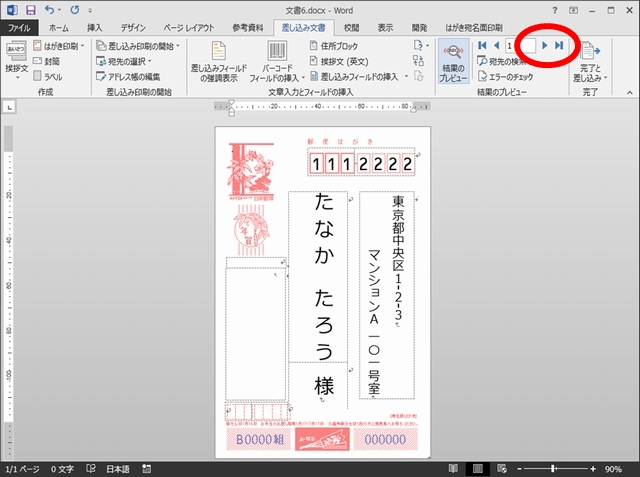Click アドレス帳の編集

(128, 76)
